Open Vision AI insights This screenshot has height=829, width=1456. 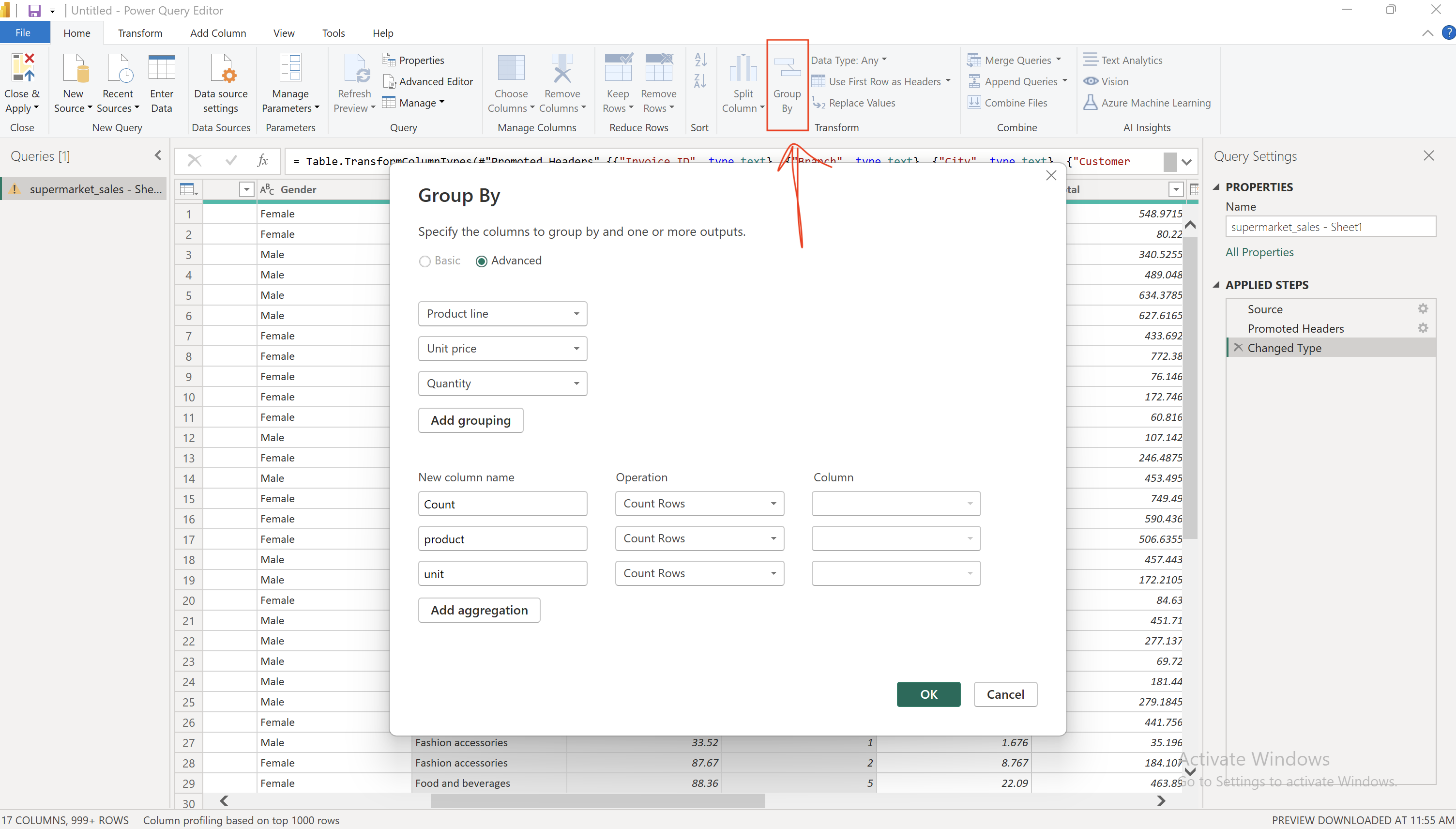pyautogui.click(x=1106, y=81)
